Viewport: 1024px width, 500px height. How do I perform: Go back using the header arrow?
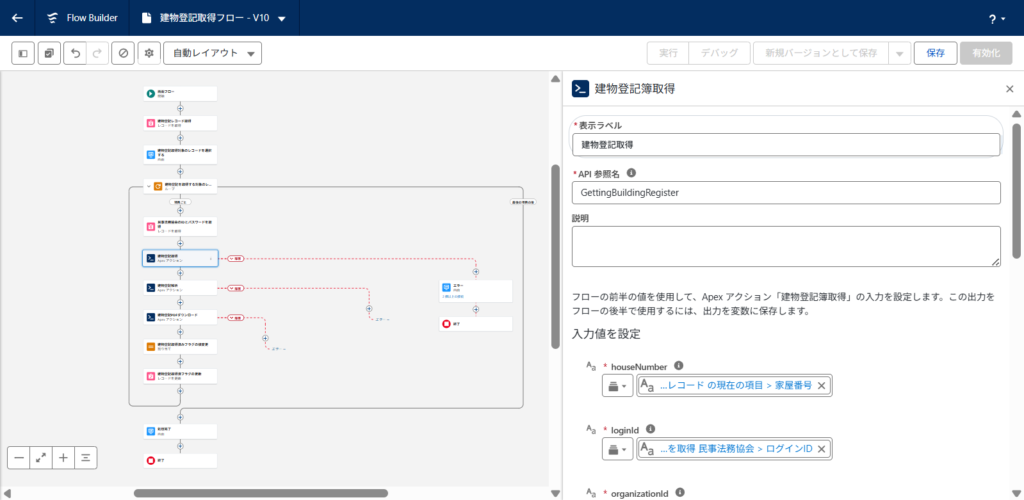coord(18,18)
